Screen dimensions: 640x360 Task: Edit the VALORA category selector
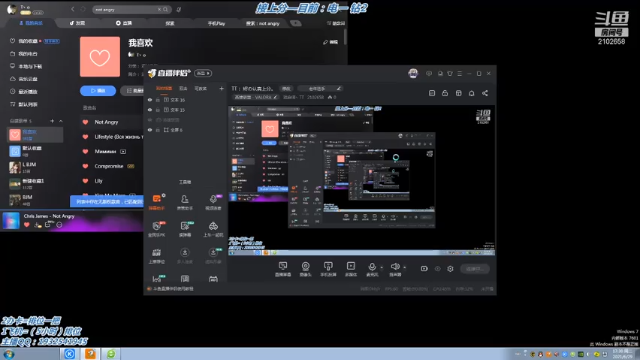click(256, 97)
